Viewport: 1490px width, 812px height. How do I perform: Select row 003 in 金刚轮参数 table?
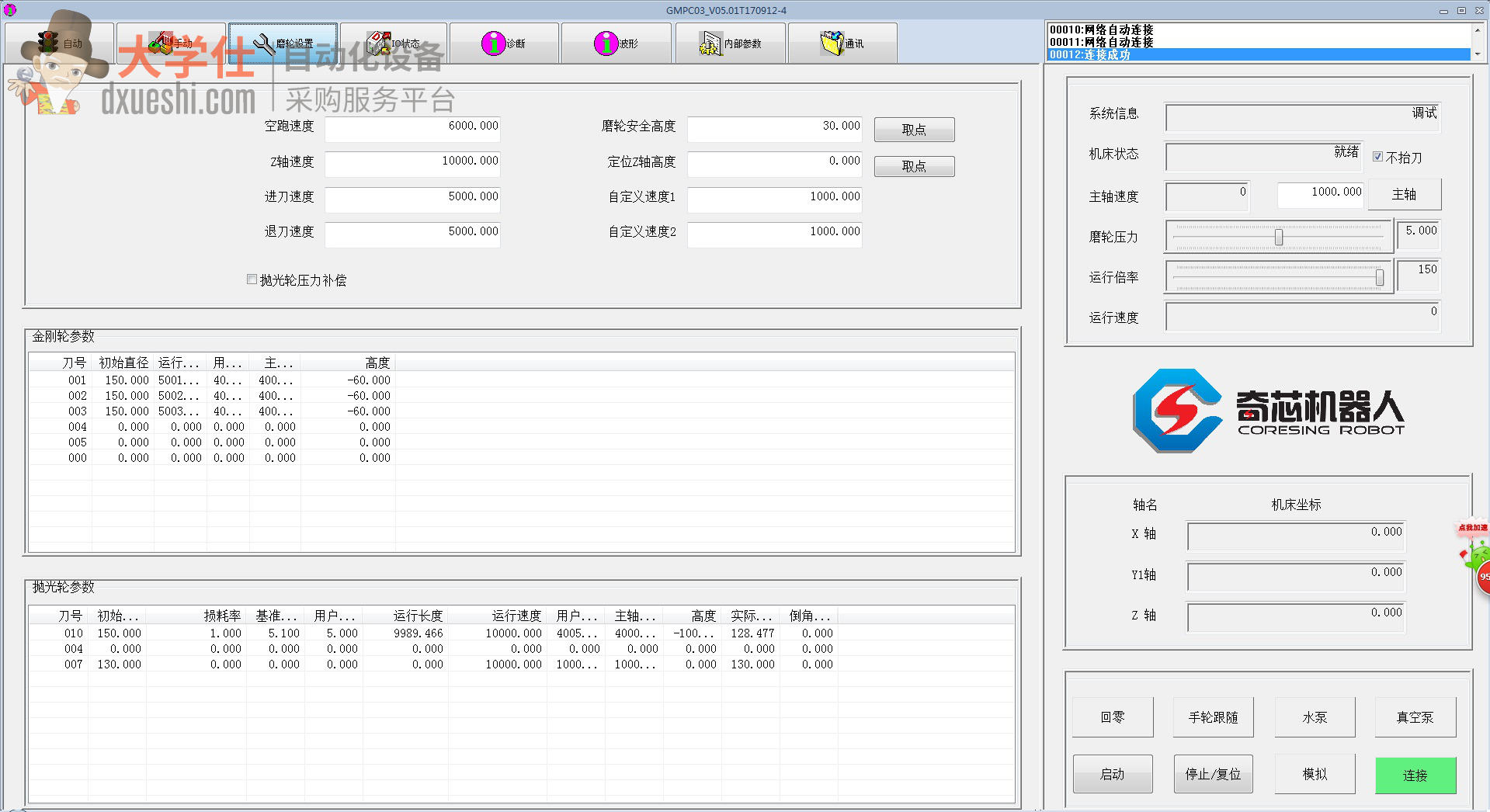pos(522,411)
